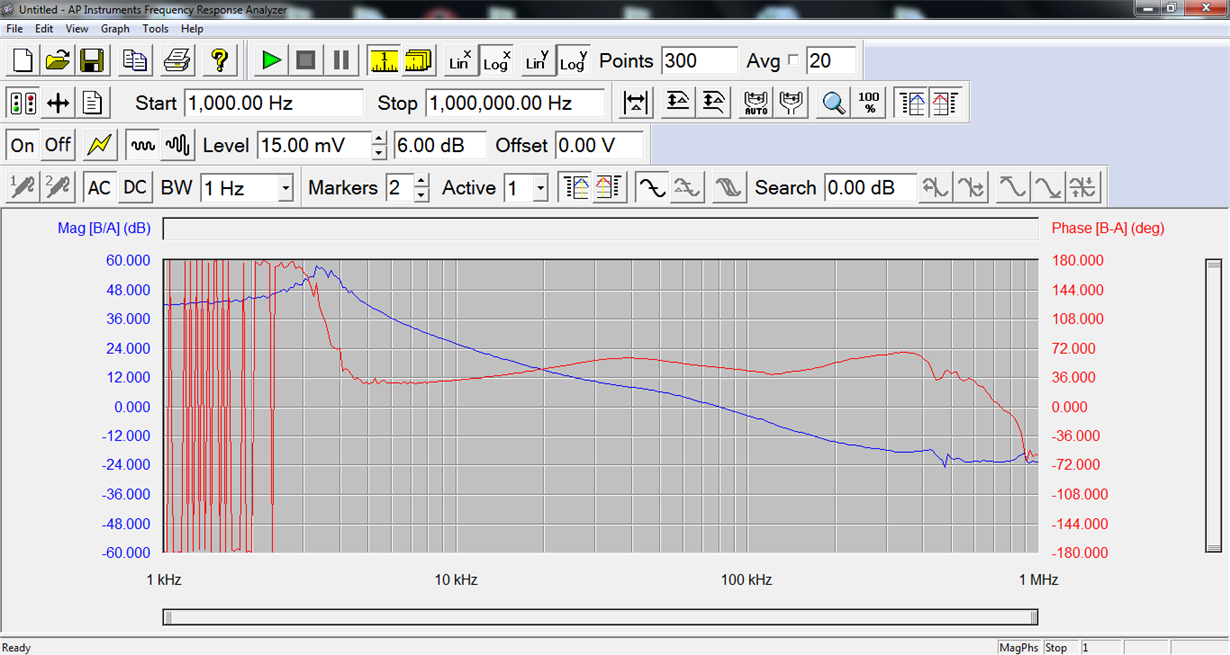Switch the X axis to log scale (Log x)
This screenshot has height=655, width=1230.
tap(497, 60)
